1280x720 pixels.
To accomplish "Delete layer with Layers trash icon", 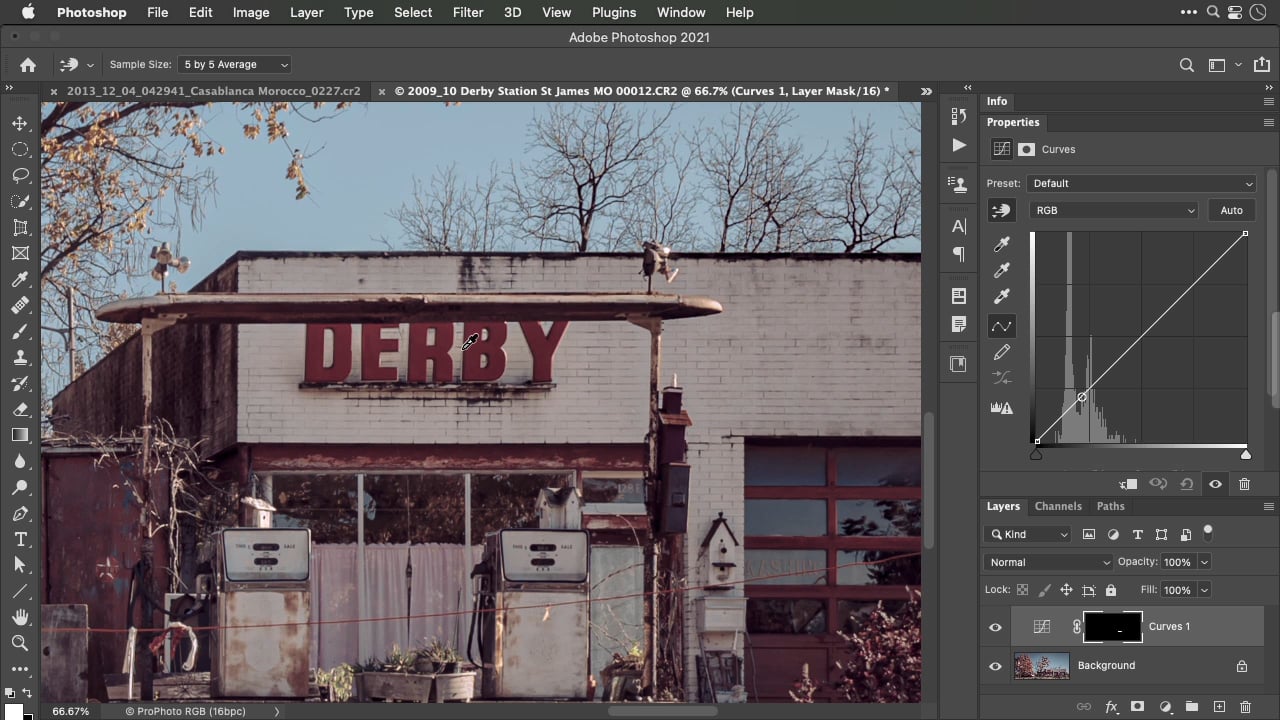I will (x=1245, y=707).
